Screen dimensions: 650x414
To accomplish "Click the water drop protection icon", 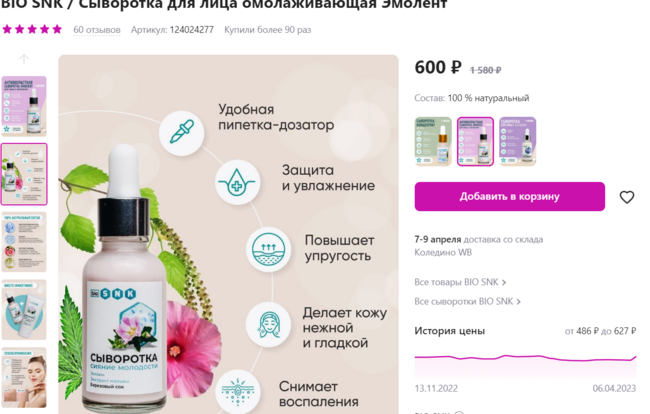I will (x=237, y=182).
